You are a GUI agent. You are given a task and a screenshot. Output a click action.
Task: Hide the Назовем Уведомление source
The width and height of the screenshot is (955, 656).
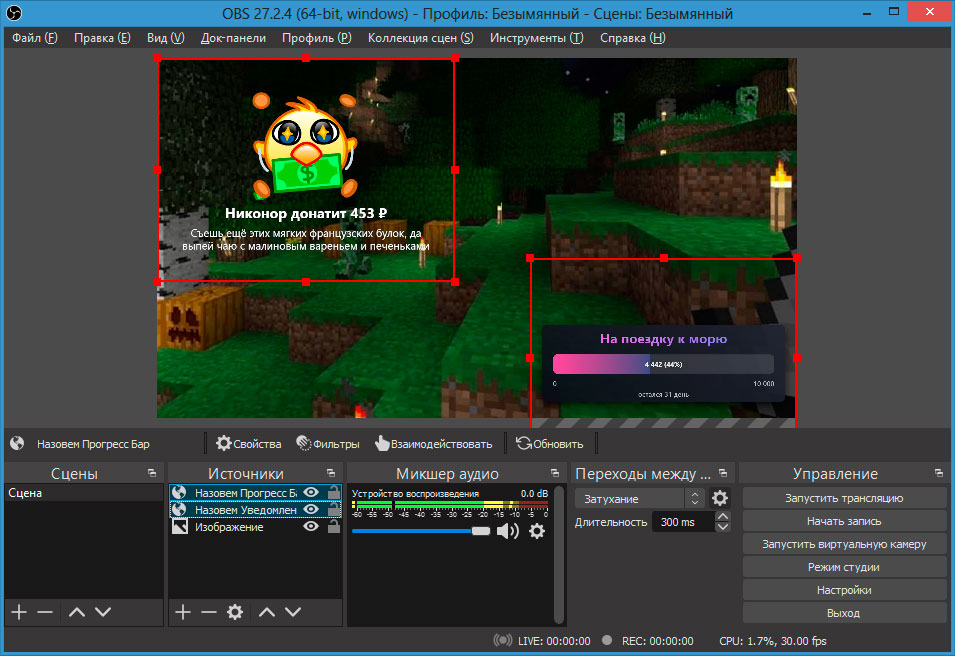311,509
